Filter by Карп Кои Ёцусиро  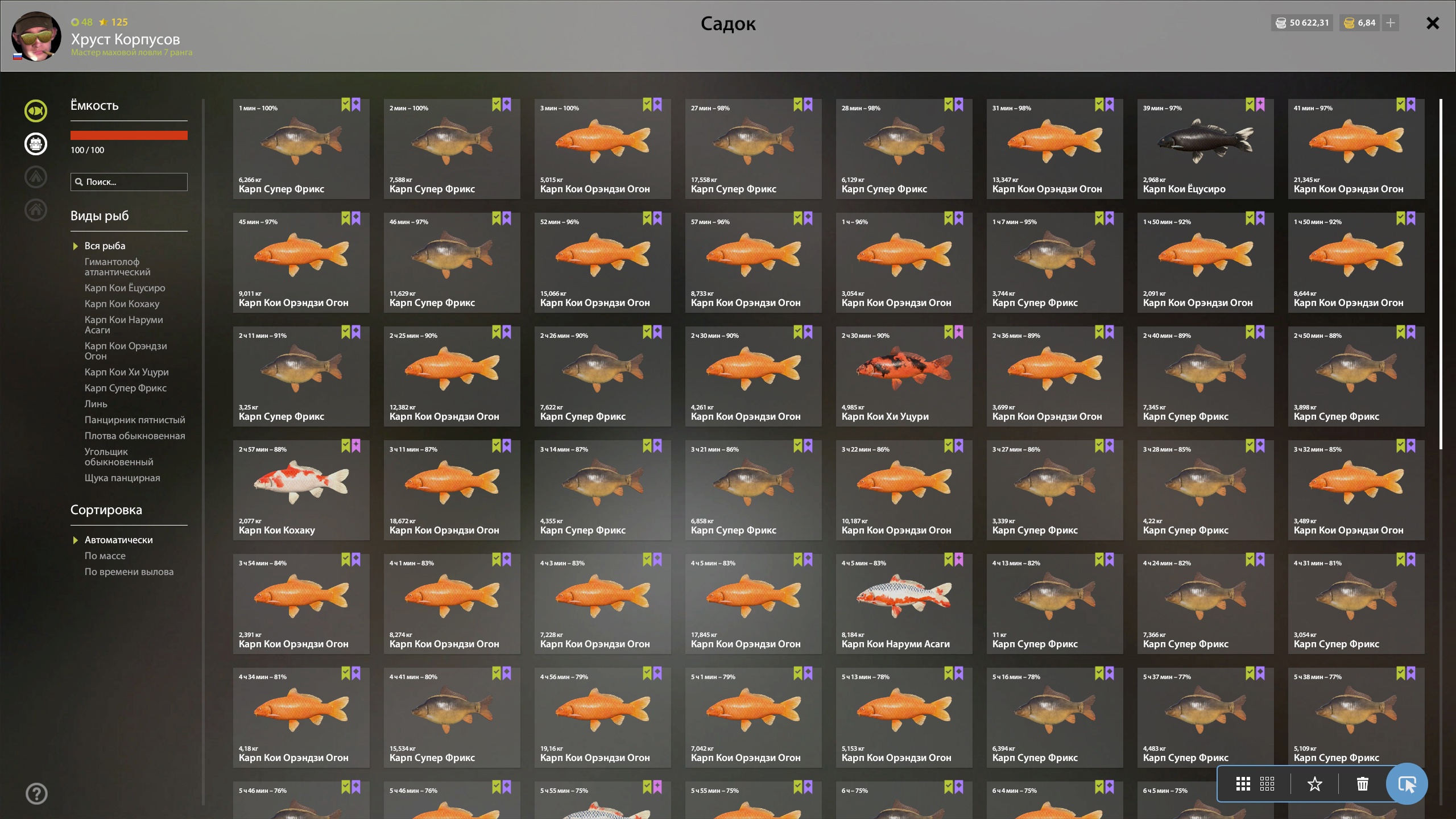coord(125,288)
